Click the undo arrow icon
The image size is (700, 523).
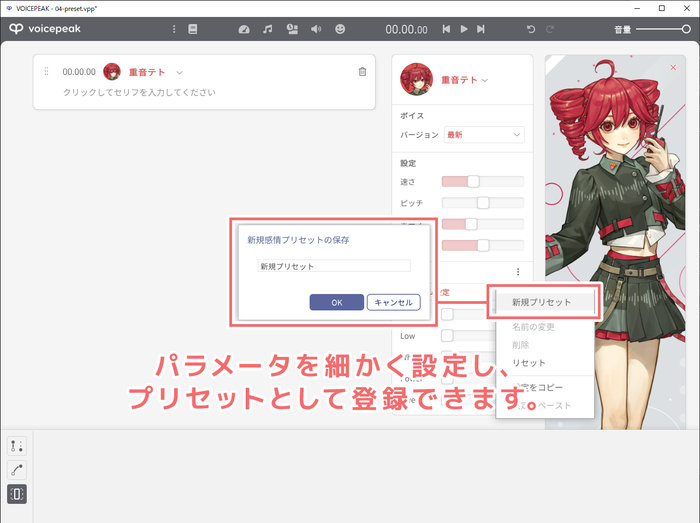[531, 29]
